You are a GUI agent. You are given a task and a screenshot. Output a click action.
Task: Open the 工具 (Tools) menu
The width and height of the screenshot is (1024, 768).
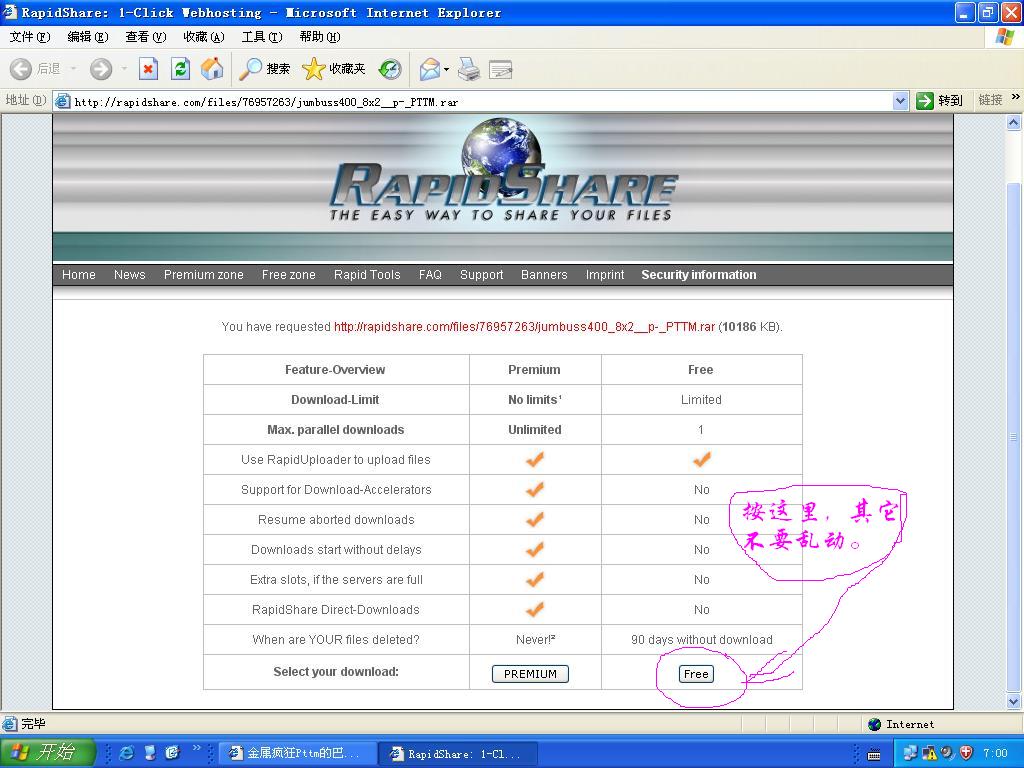pos(261,37)
